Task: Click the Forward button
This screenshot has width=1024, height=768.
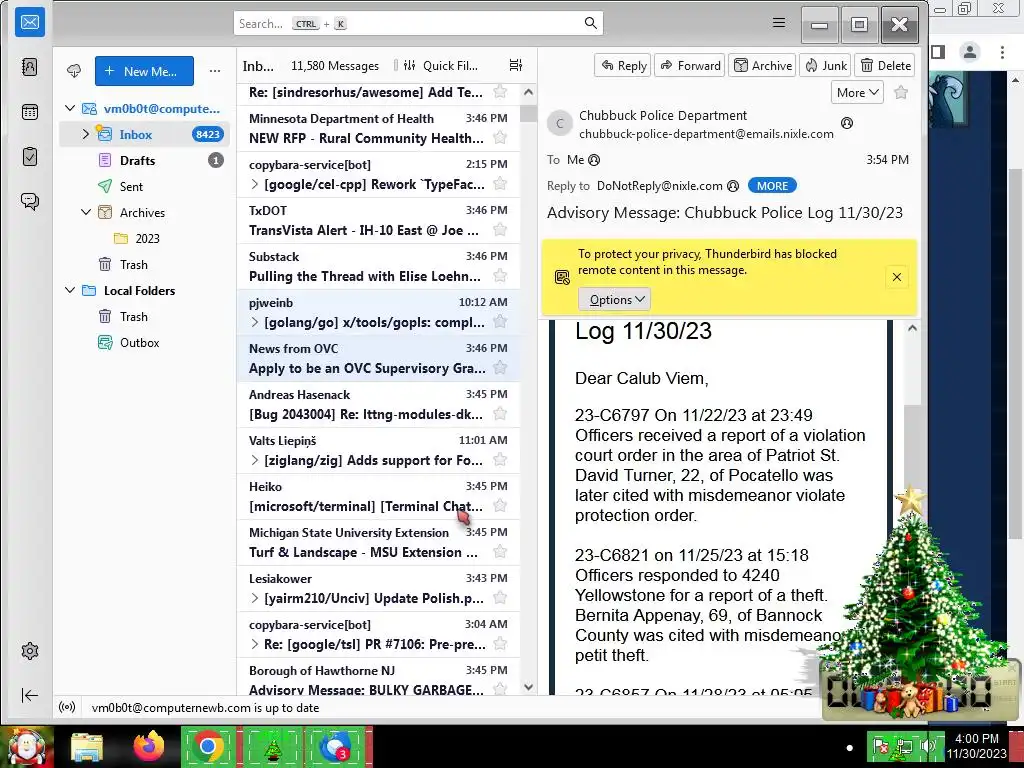Action: pyautogui.click(x=690, y=65)
